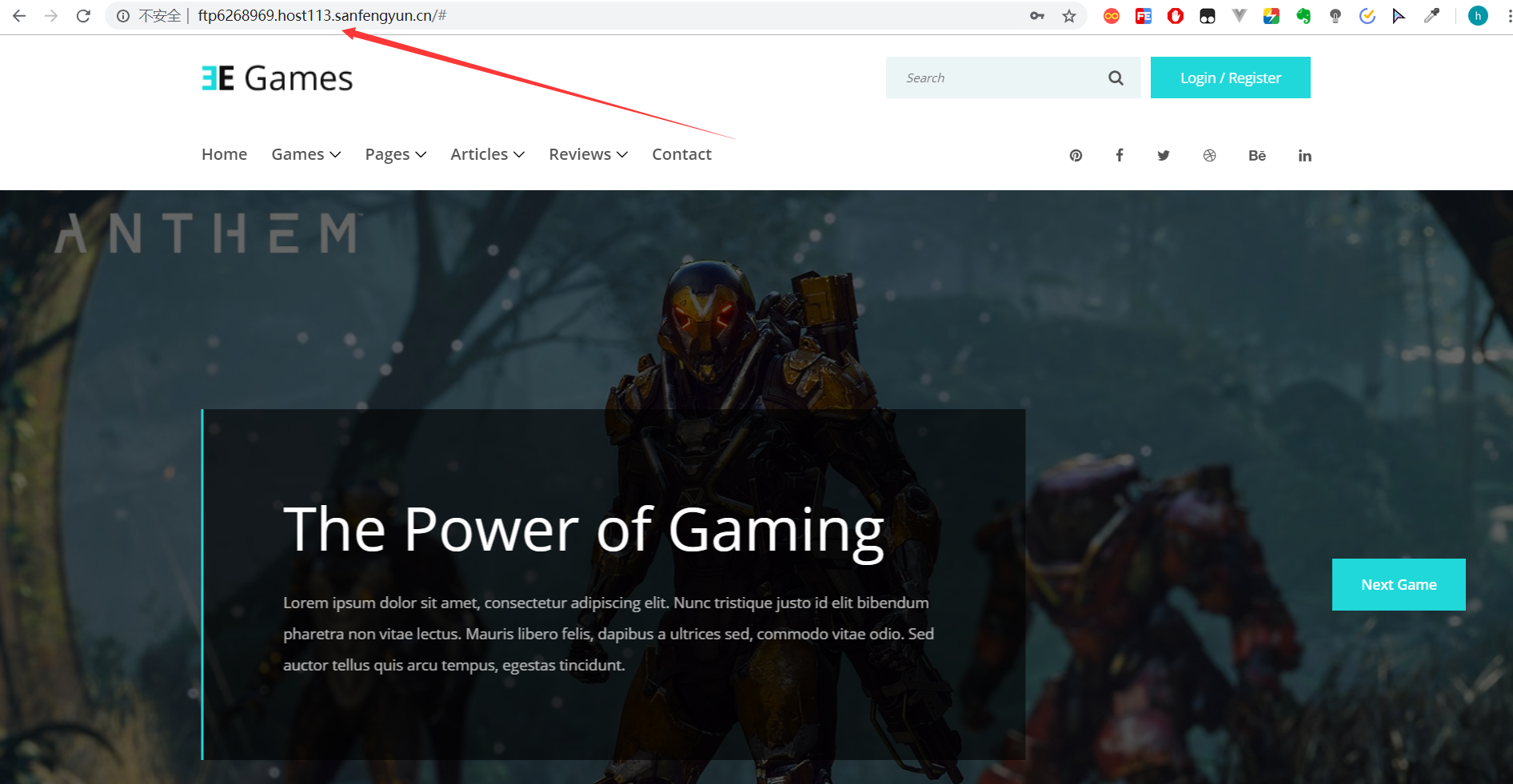Viewport: 1513px width, 784px height.
Task: Open the colorful squares extension icon
Action: [1271, 16]
